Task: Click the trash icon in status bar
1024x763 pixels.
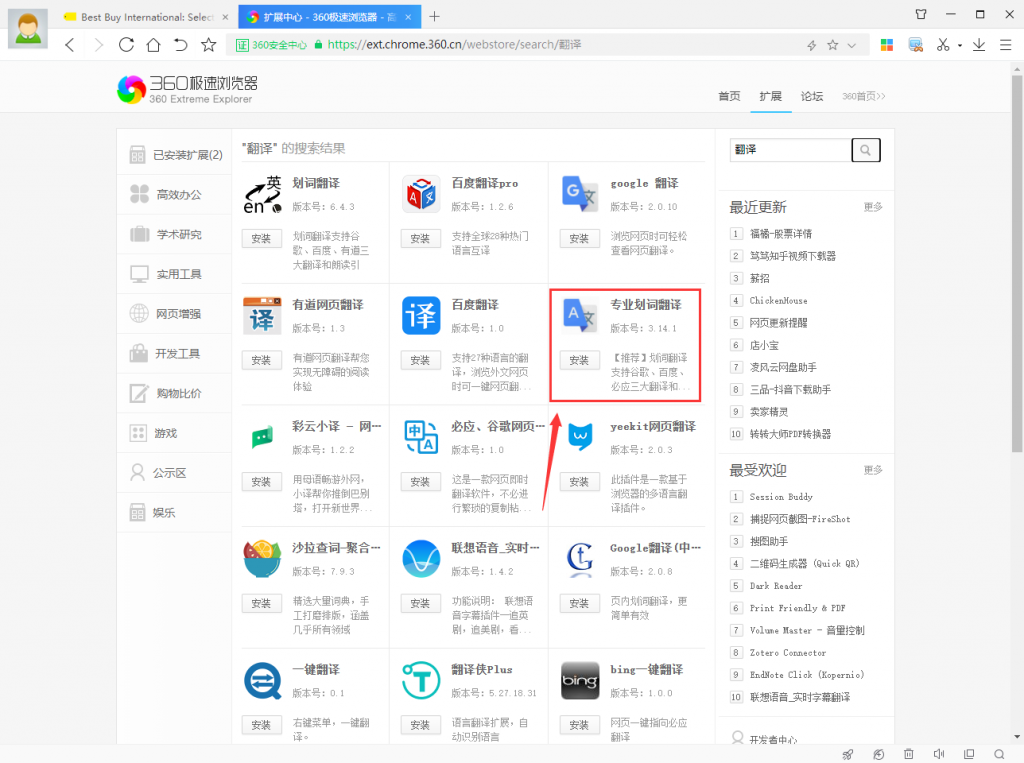Action: coord(908,754)
